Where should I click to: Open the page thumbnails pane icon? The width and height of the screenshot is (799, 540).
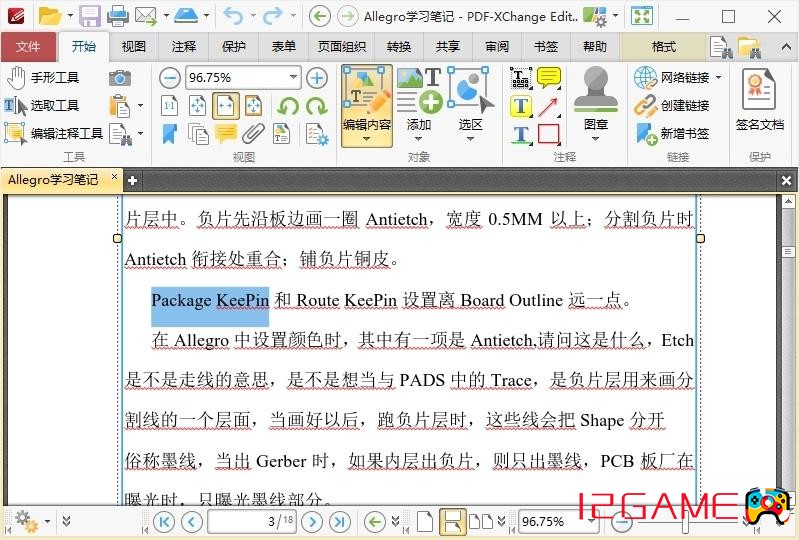tap(198, 134)
